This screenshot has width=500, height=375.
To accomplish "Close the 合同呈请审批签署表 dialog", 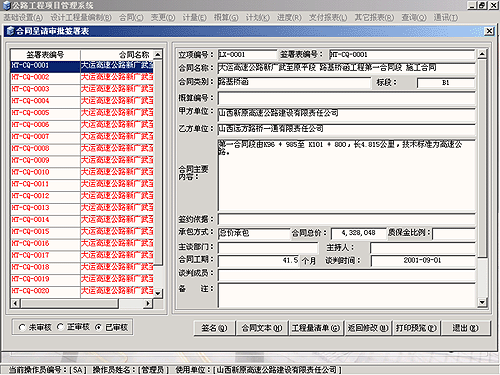I will [489, 31].
